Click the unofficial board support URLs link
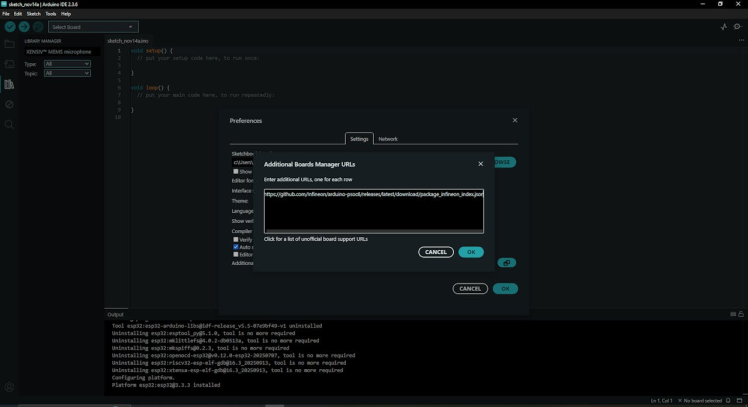The width and height of the screenshot is (748, 407). [316, 239]
